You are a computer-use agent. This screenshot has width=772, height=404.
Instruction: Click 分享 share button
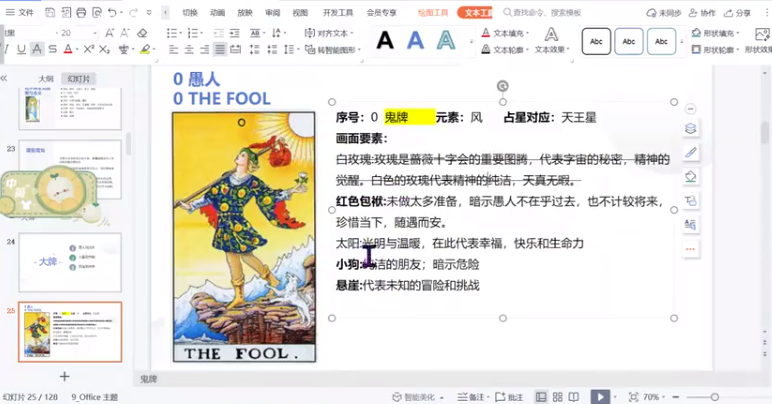click(x=737, y=13)
